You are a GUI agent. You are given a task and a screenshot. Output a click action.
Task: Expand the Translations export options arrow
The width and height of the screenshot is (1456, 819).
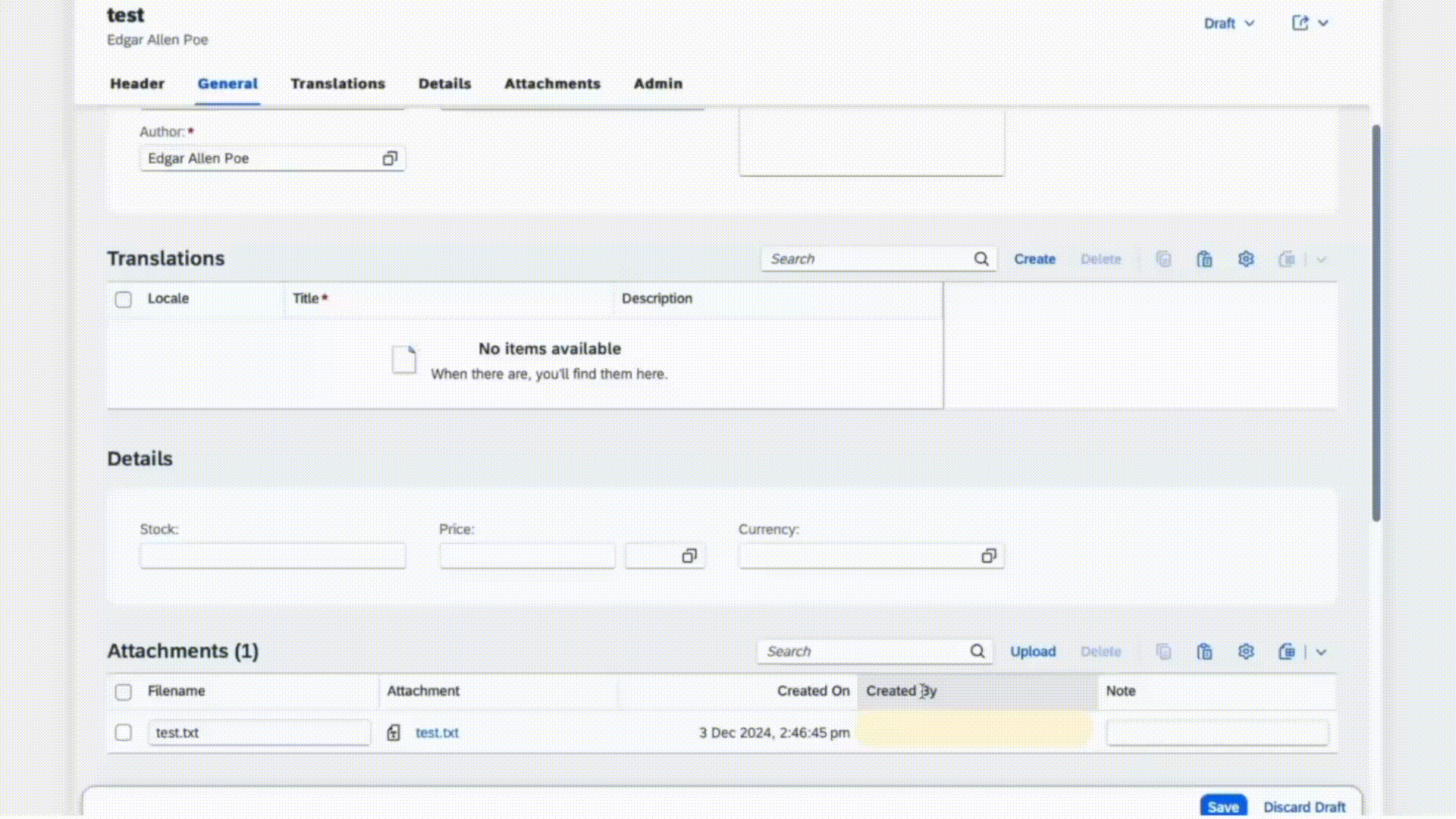1322,259
